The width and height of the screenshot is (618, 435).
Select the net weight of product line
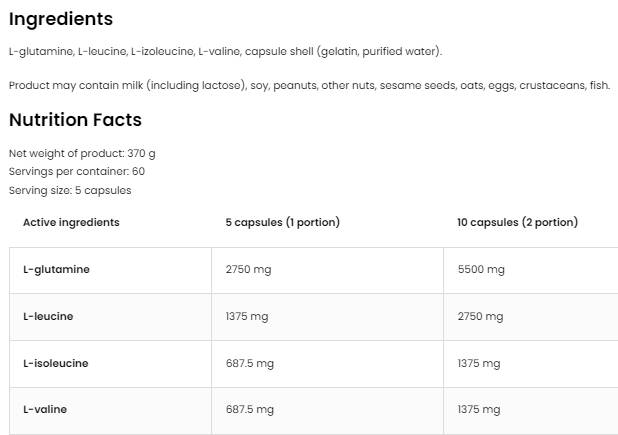[x=82, y=154]
